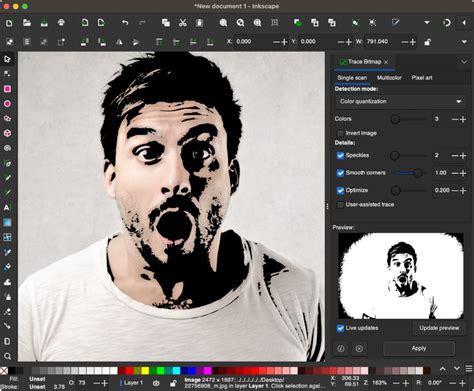Flip selected object horizontally
Image resolution: width=474 pixels, height=391 pixels.
pos(119,42)
